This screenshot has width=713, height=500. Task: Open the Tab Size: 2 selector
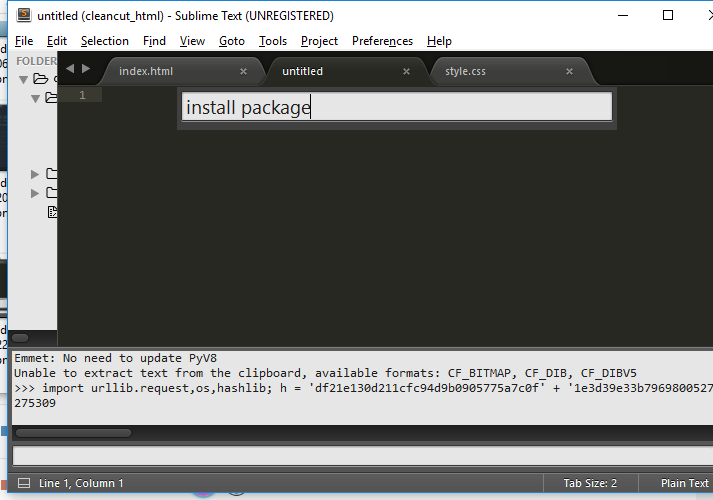pyautogui.click(x=590, y=483)
